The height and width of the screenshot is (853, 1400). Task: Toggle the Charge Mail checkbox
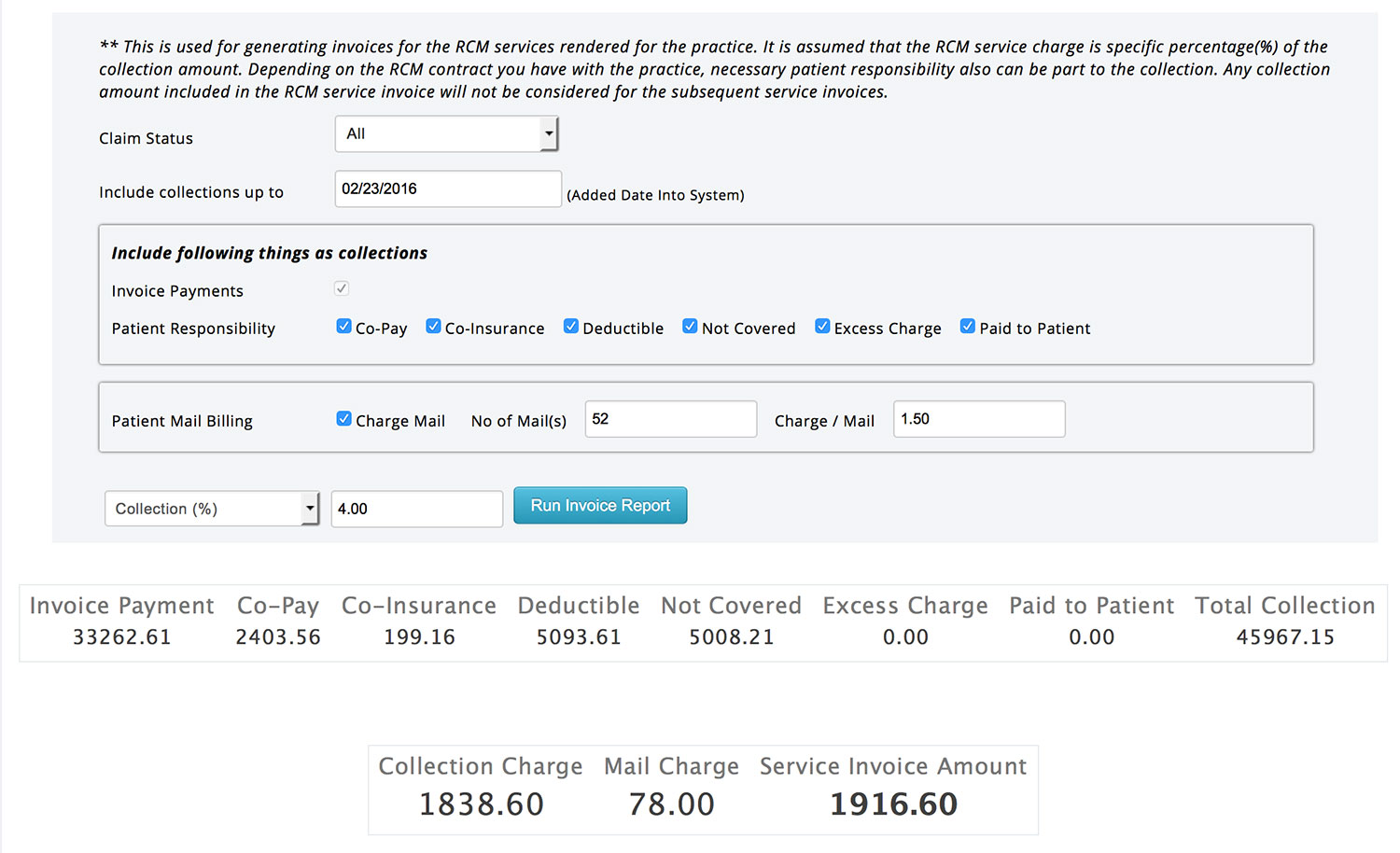(343, 419)
